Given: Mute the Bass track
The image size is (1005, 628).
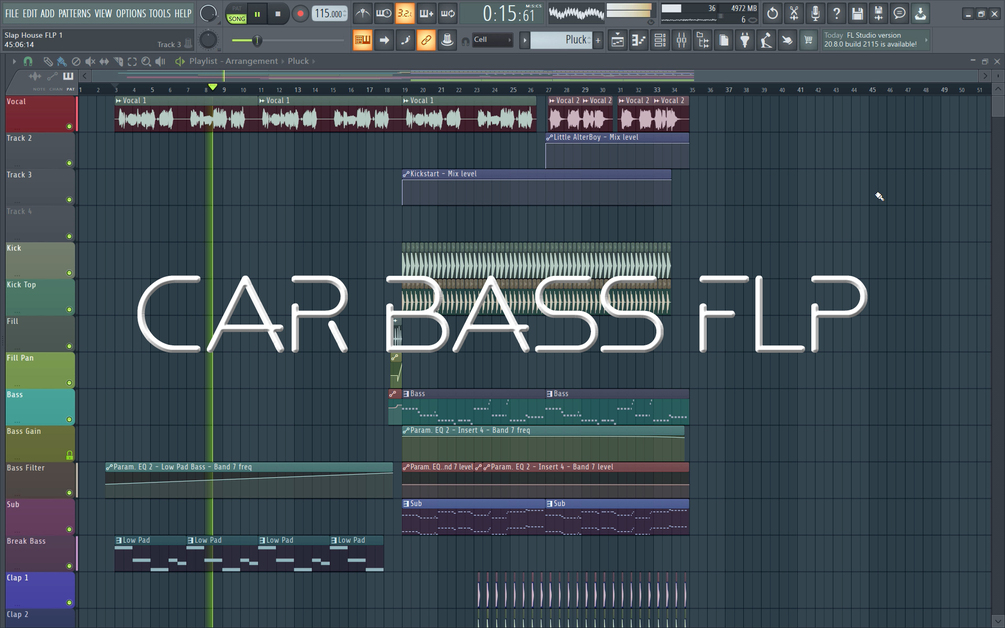Looking at the screenshot, I should tap(69, 419).
